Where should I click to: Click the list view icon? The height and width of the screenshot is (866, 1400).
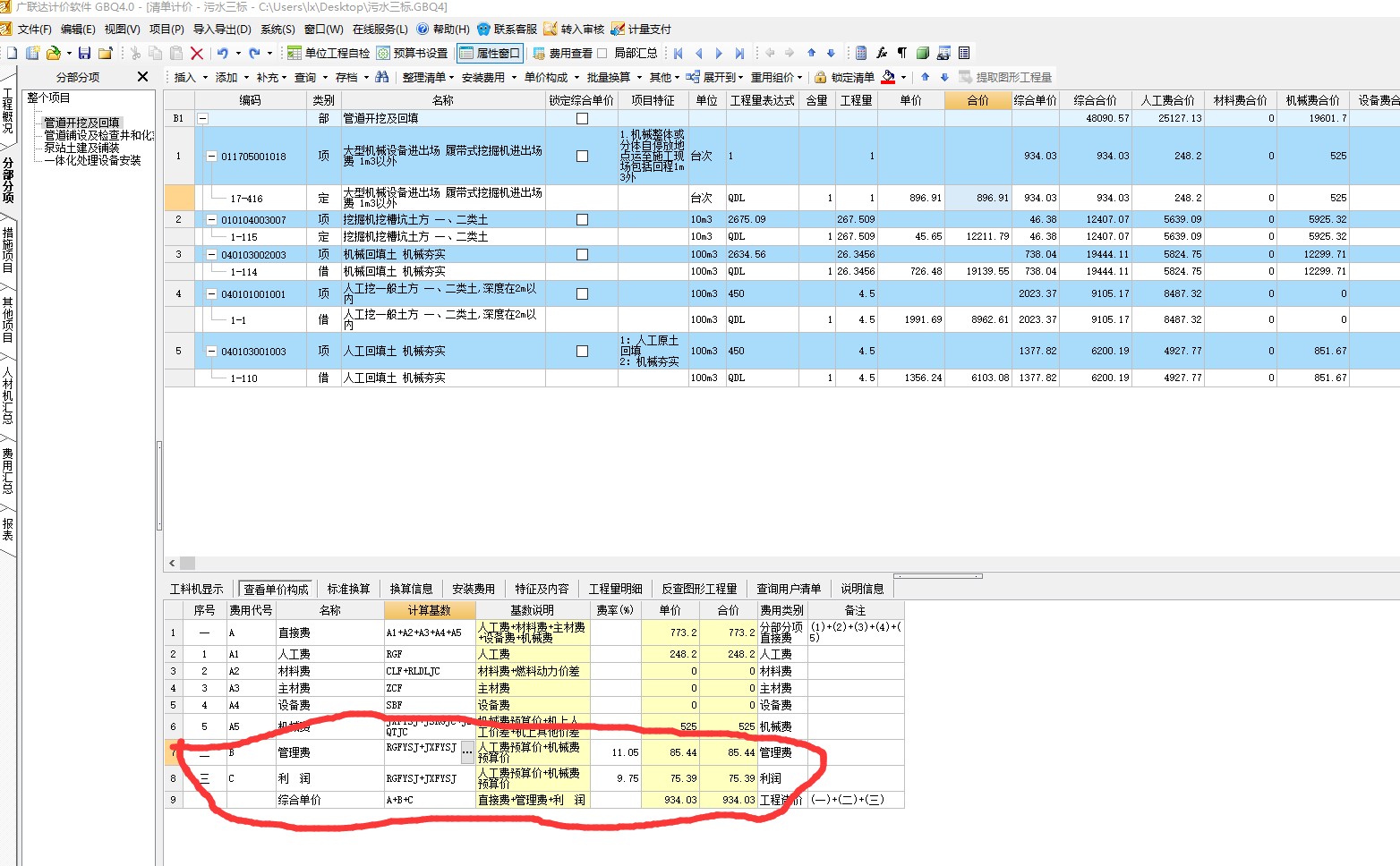[964, 54]
